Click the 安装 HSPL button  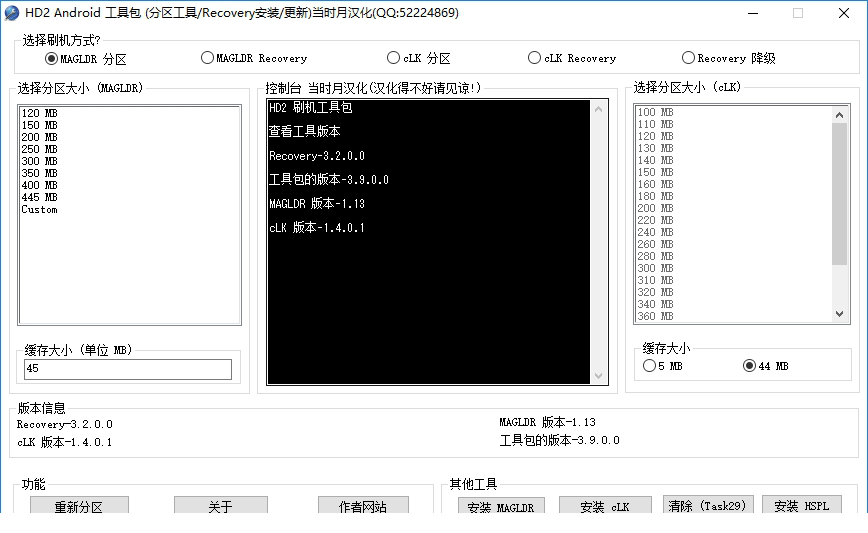(802, 504)
